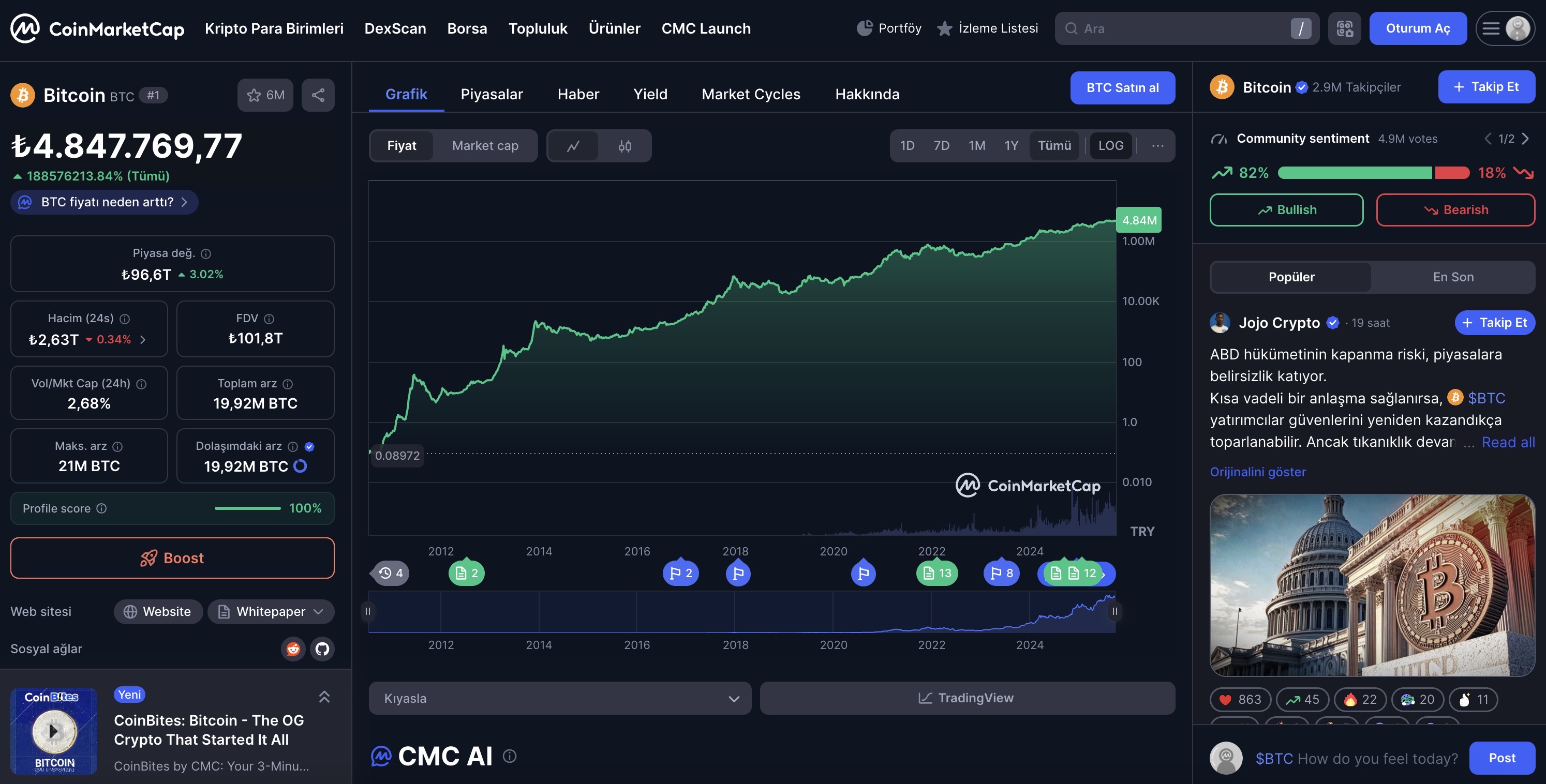Open the En Son posts tab
The width and height of the screenshot is (1546, 784).
[x=1453, y=277]
